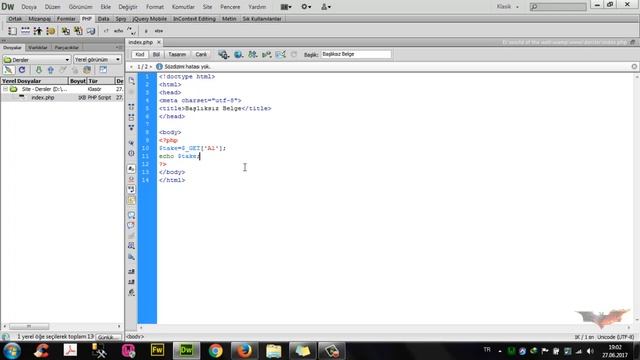
Task: Open the gear extension menu dropdown
Action: pyautogui.click(x=306, y=7)
